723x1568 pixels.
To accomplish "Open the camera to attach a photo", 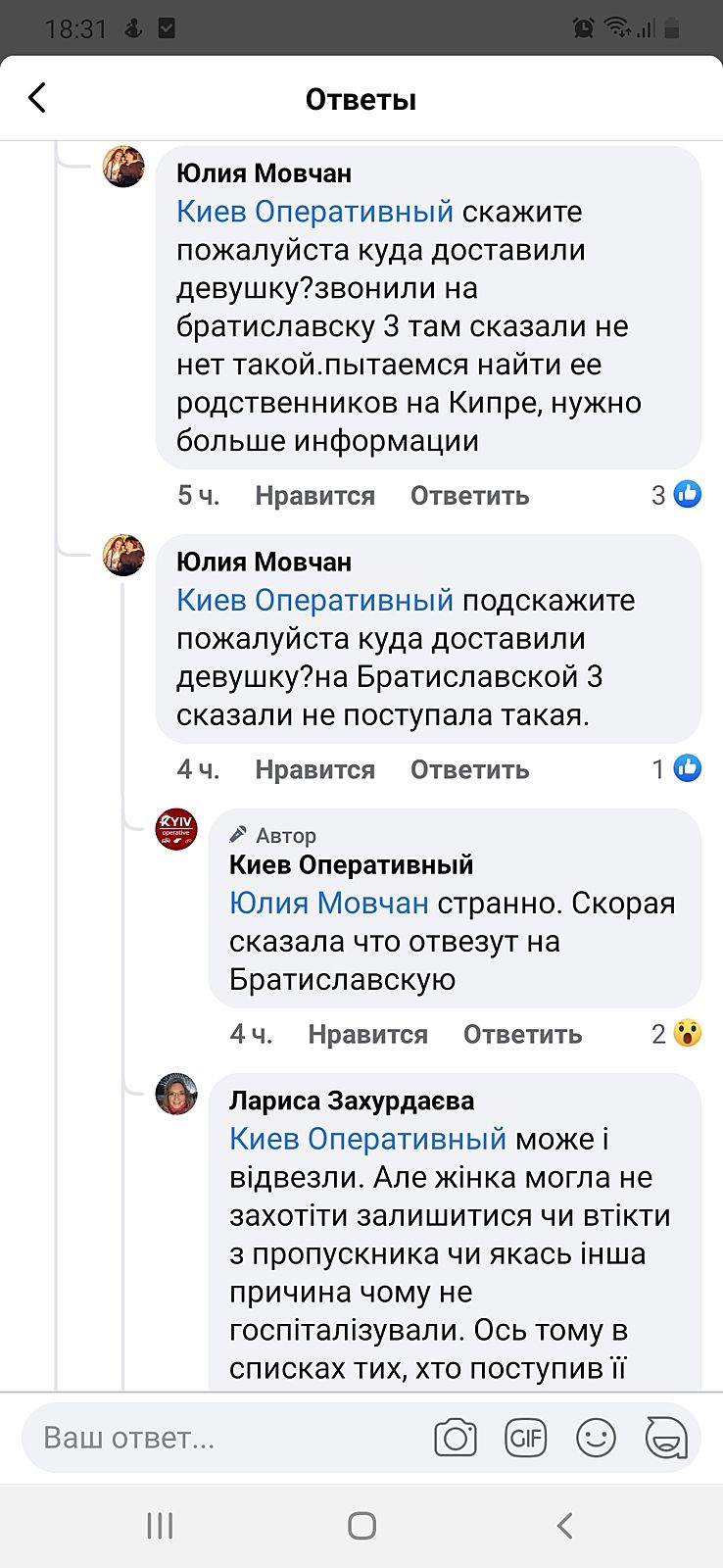I will click(455, 1438).
